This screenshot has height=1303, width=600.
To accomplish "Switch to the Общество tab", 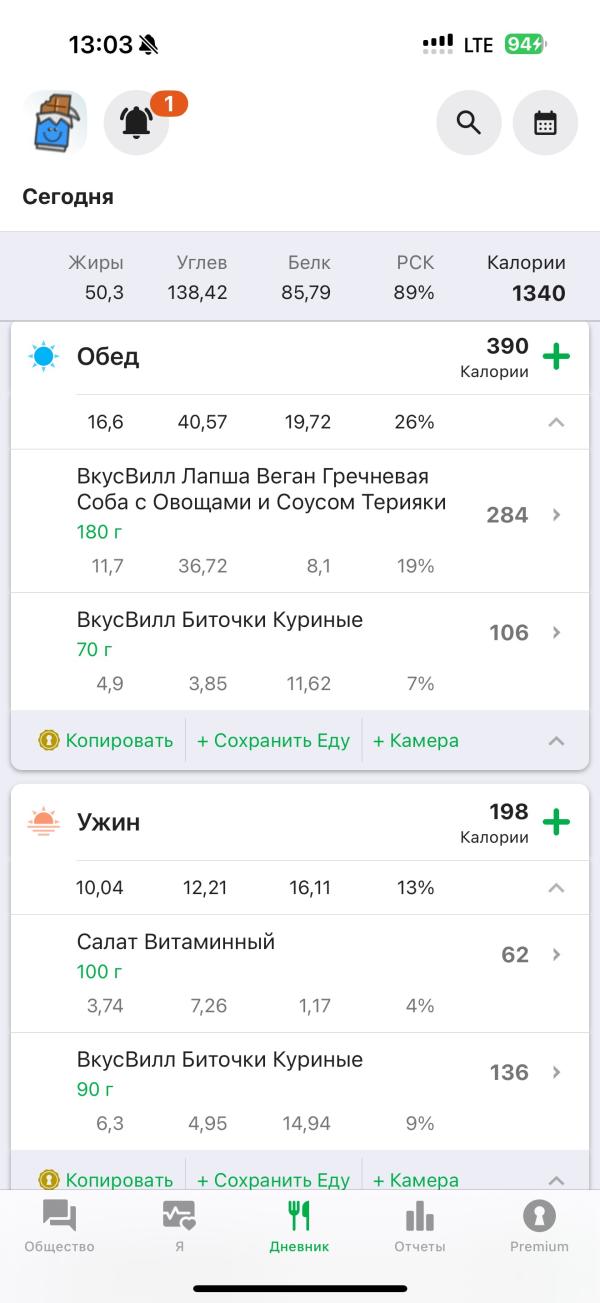I will [x=60, y=1226].
